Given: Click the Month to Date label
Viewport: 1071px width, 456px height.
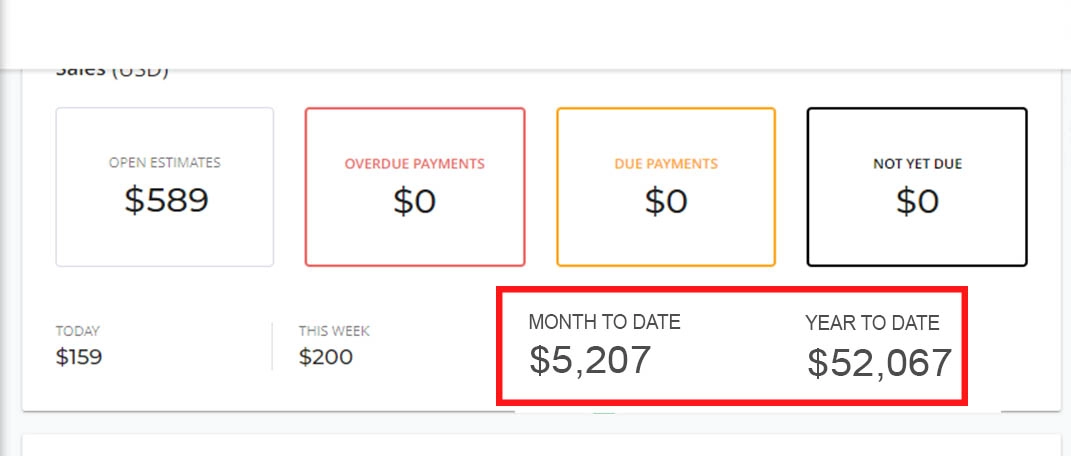Looking at the screenshot, I should click(604, 322).
